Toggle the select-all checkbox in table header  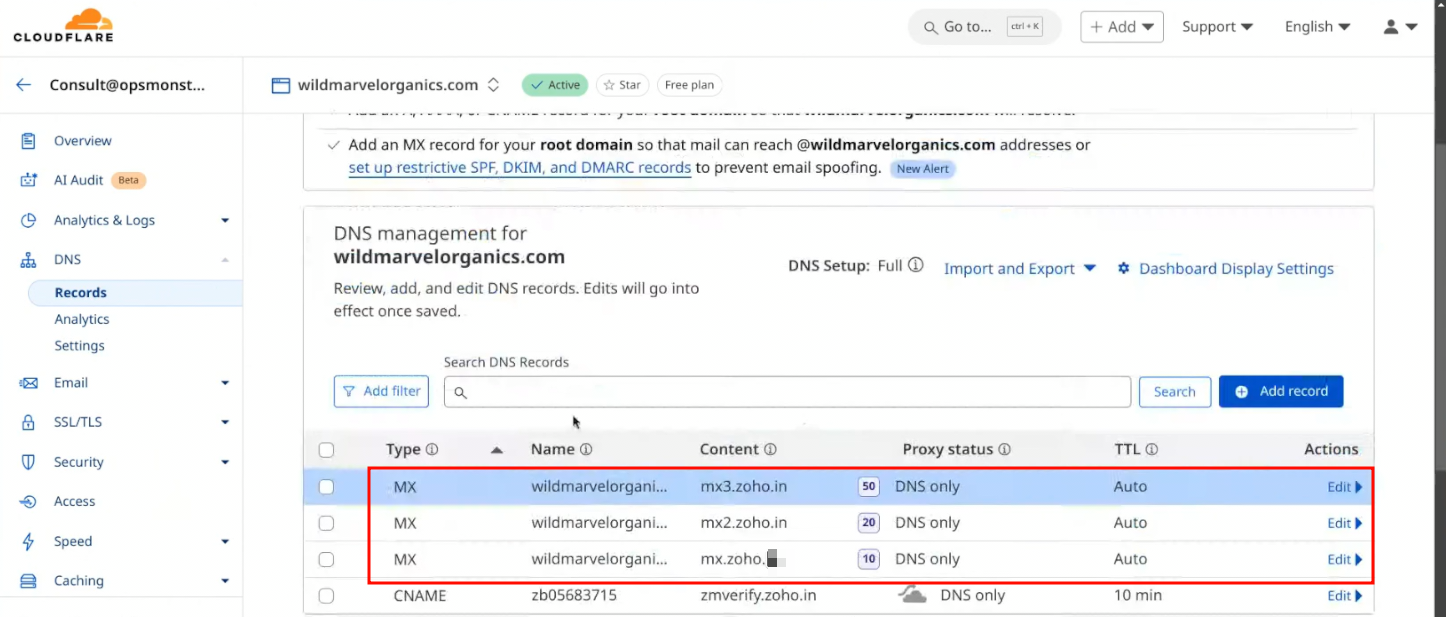[326, 450]
